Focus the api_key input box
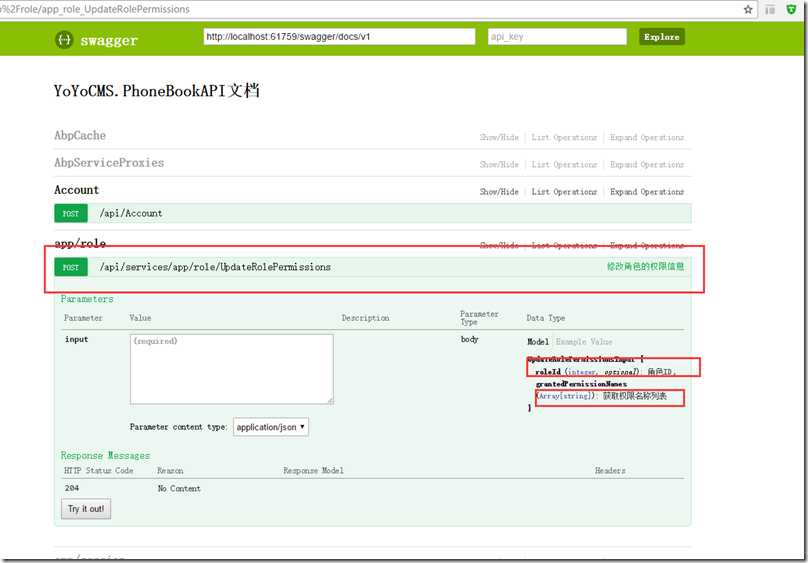Screen dimensions: 808x563 coord(557,37)
